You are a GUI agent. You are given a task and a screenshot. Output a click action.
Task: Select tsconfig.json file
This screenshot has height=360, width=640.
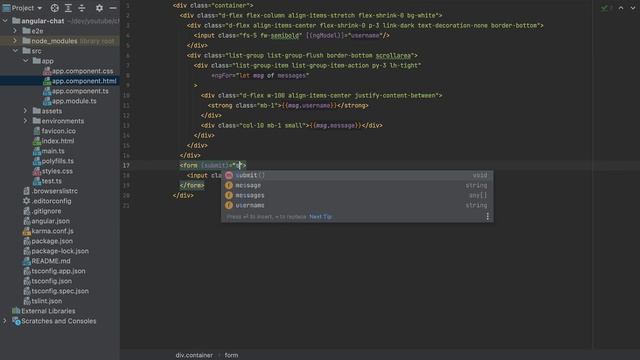click(x=47, y=281)
